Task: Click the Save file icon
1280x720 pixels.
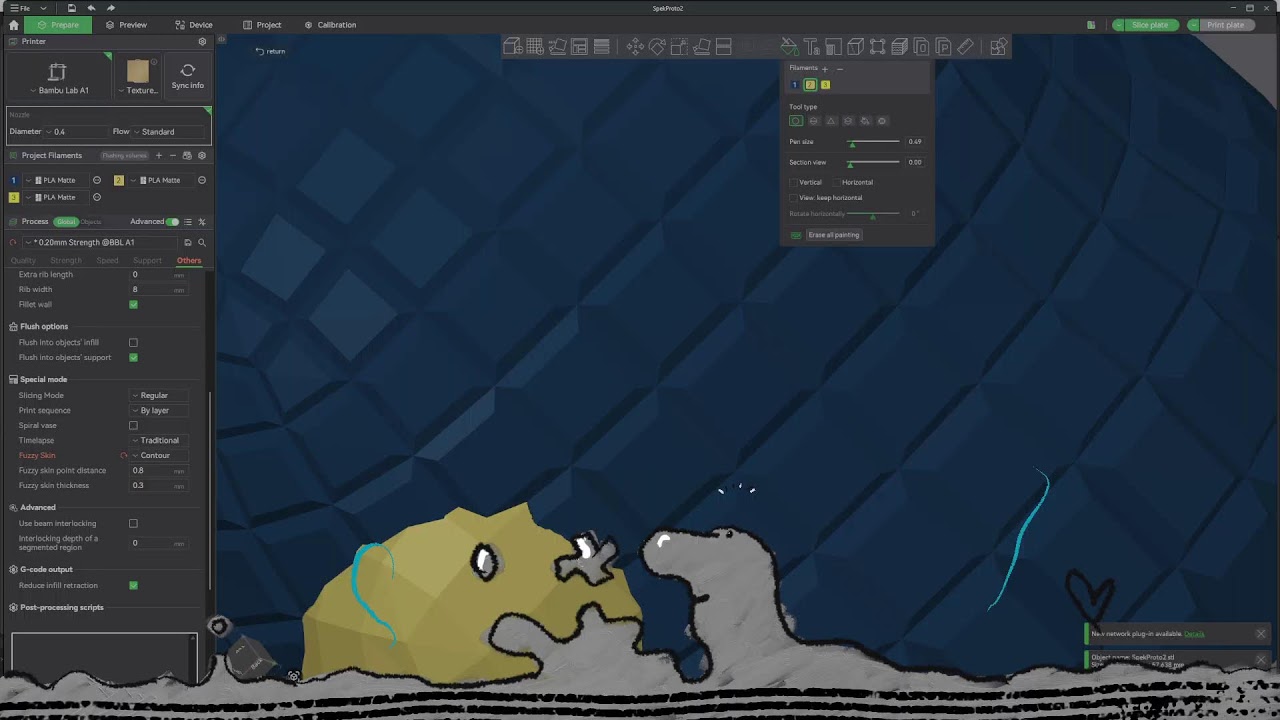Action: 71,8
